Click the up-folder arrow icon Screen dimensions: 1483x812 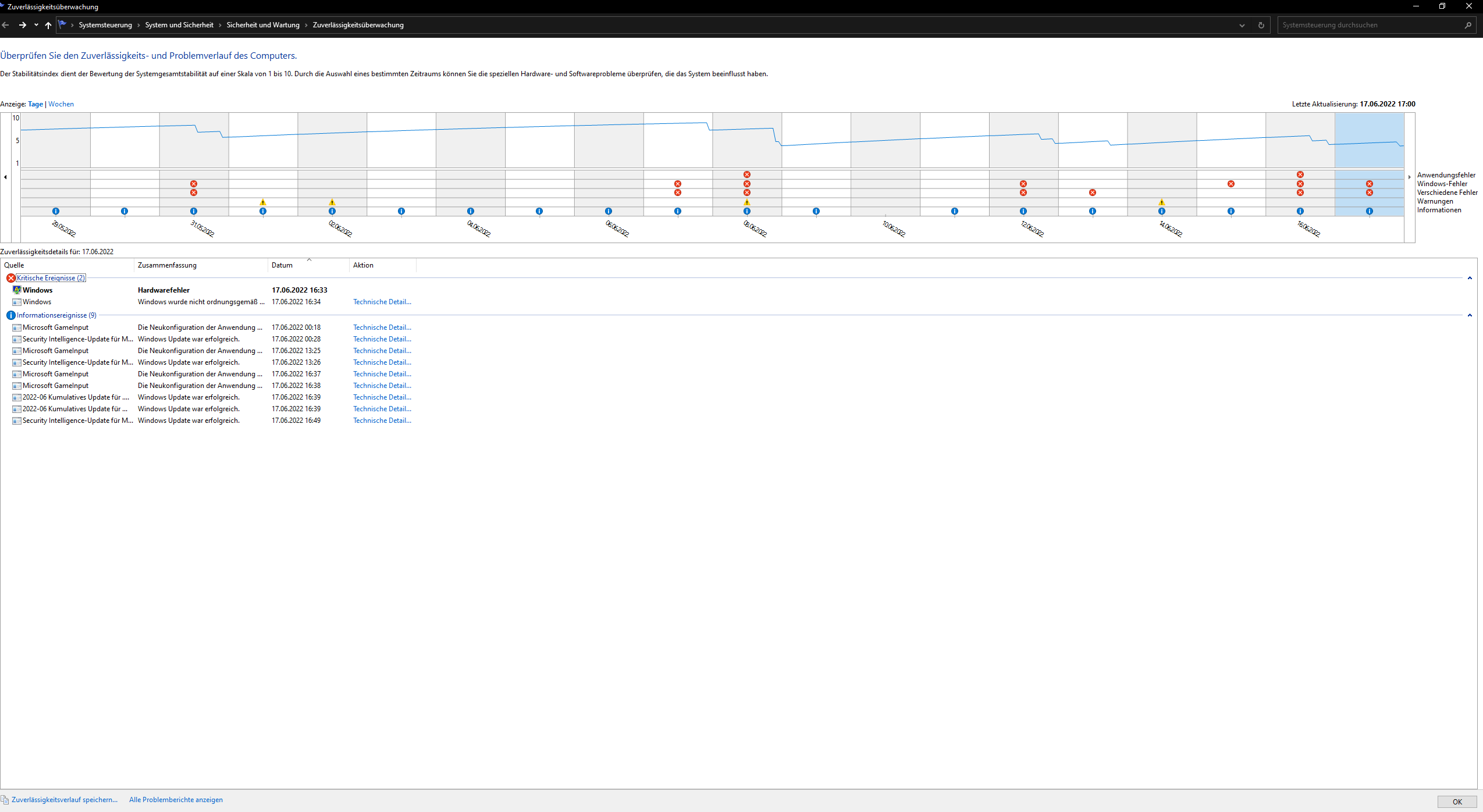[48, 25]
